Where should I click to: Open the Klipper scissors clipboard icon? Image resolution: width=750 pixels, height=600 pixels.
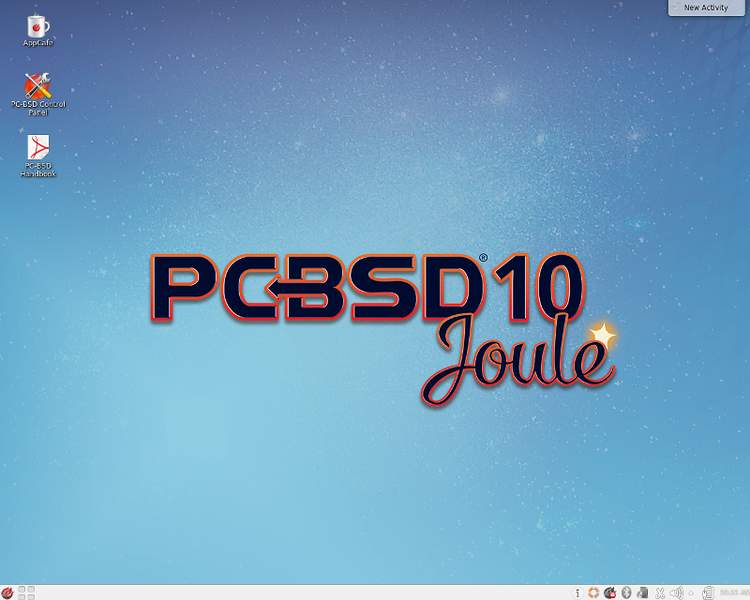coord(660,593)
